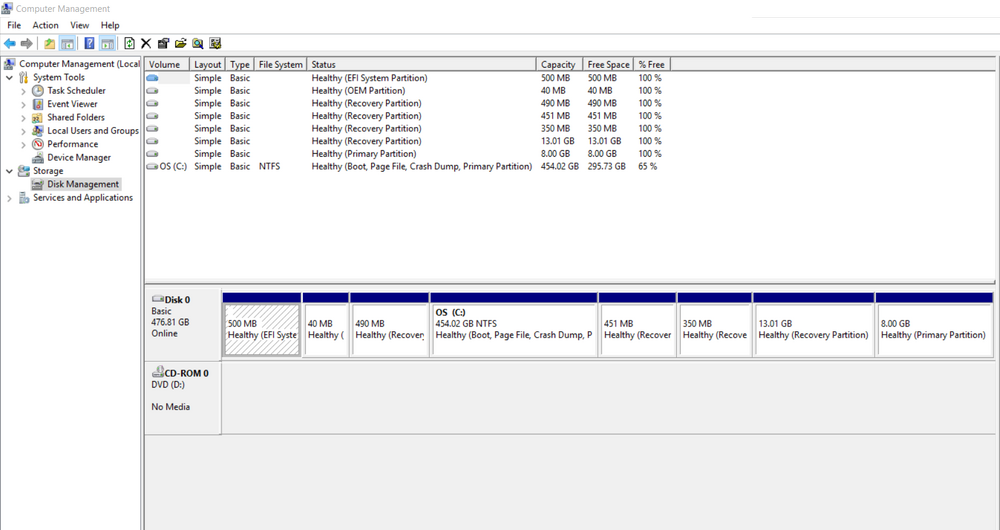The image size is (1000, 530).
Task: Click the Properties toolbar icon
Action: coord(163,43)
